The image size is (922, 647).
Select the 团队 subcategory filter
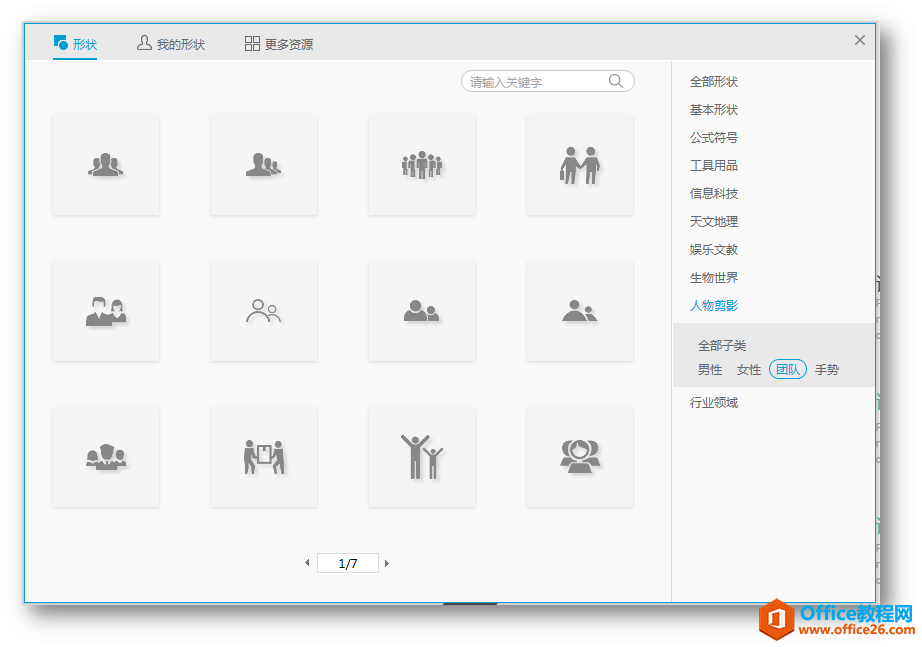[x=787, y=368]
